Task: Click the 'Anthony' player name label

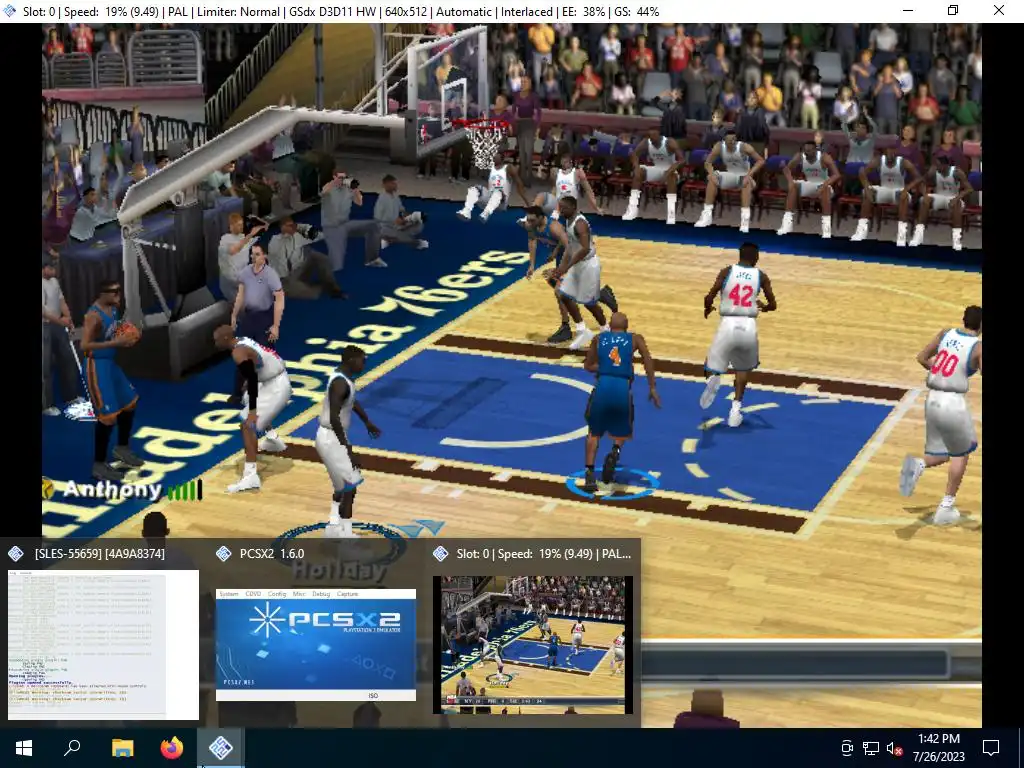Action: (x=112, y=489)
